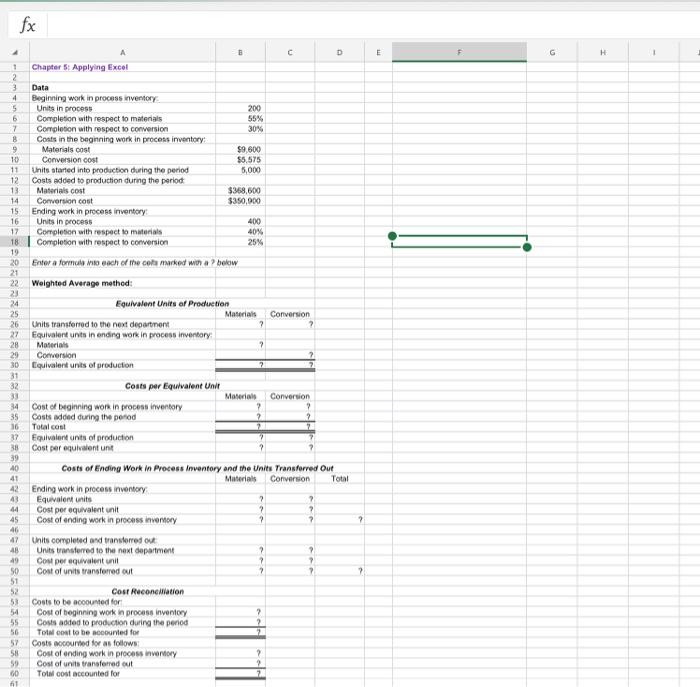The width and height of the screenshot is (700, 687).
Task: Click the 'Total' column label in row 41
Action: [340, 478]
